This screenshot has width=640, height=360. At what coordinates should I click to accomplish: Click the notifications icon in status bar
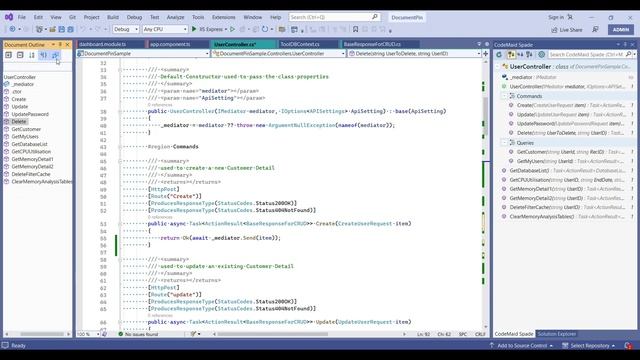point(628,346)
